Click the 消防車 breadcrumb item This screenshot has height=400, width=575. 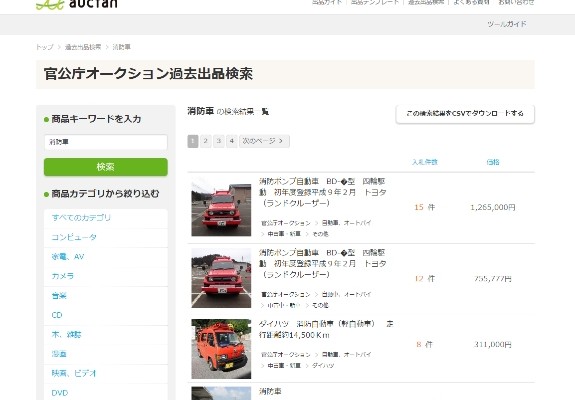point(121,47)
